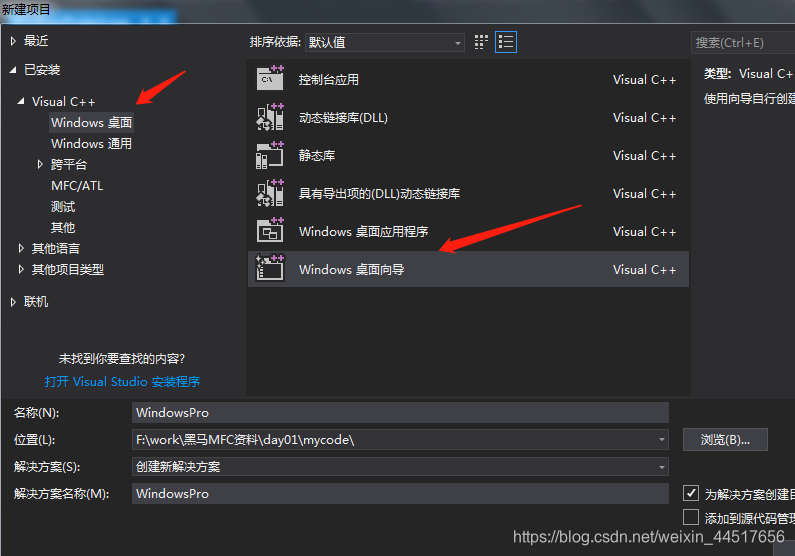The height and width of the screenshot is (556, 795).
Task: Click the Windows 桌面应用程序 template icon
Action: click(270, 231)
